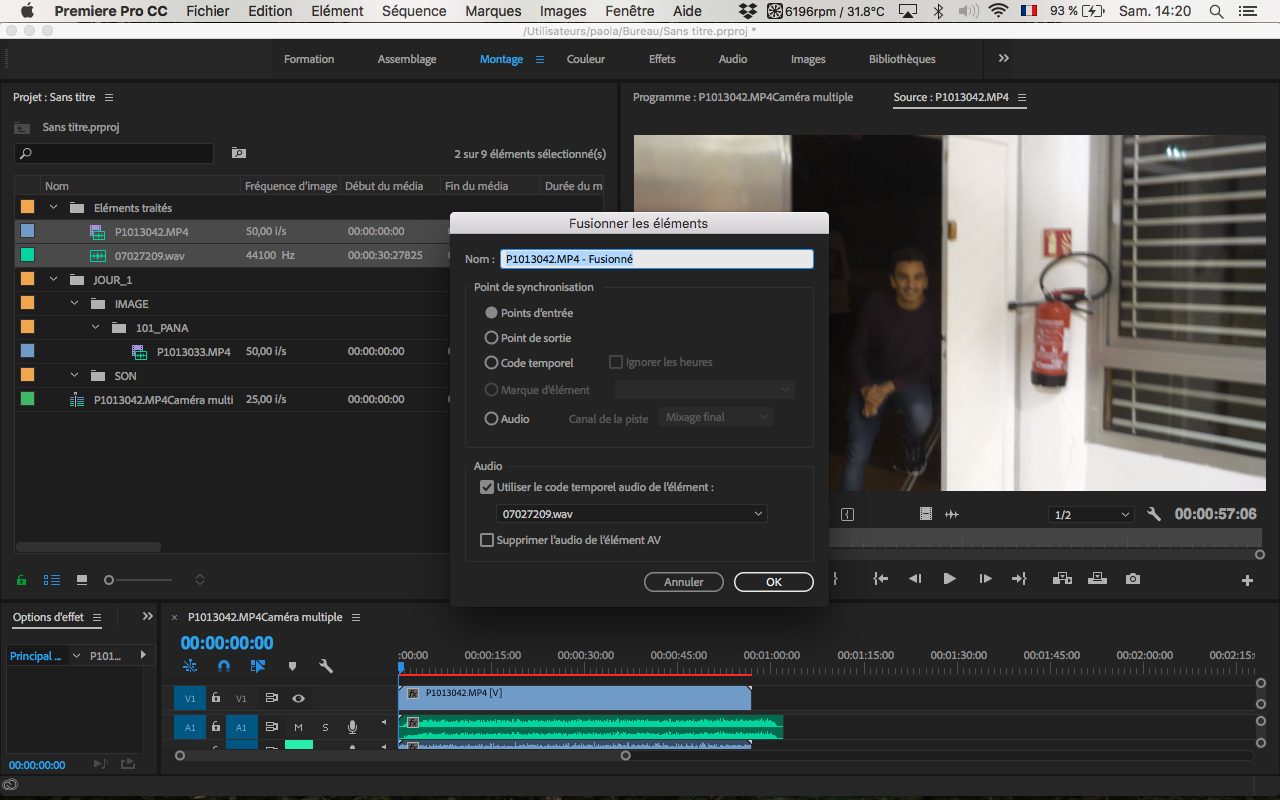Screen dimensions: 1280x800
Task: Open Source monitor resolution 1/2 dropdown
Action: pos(1091,515)
